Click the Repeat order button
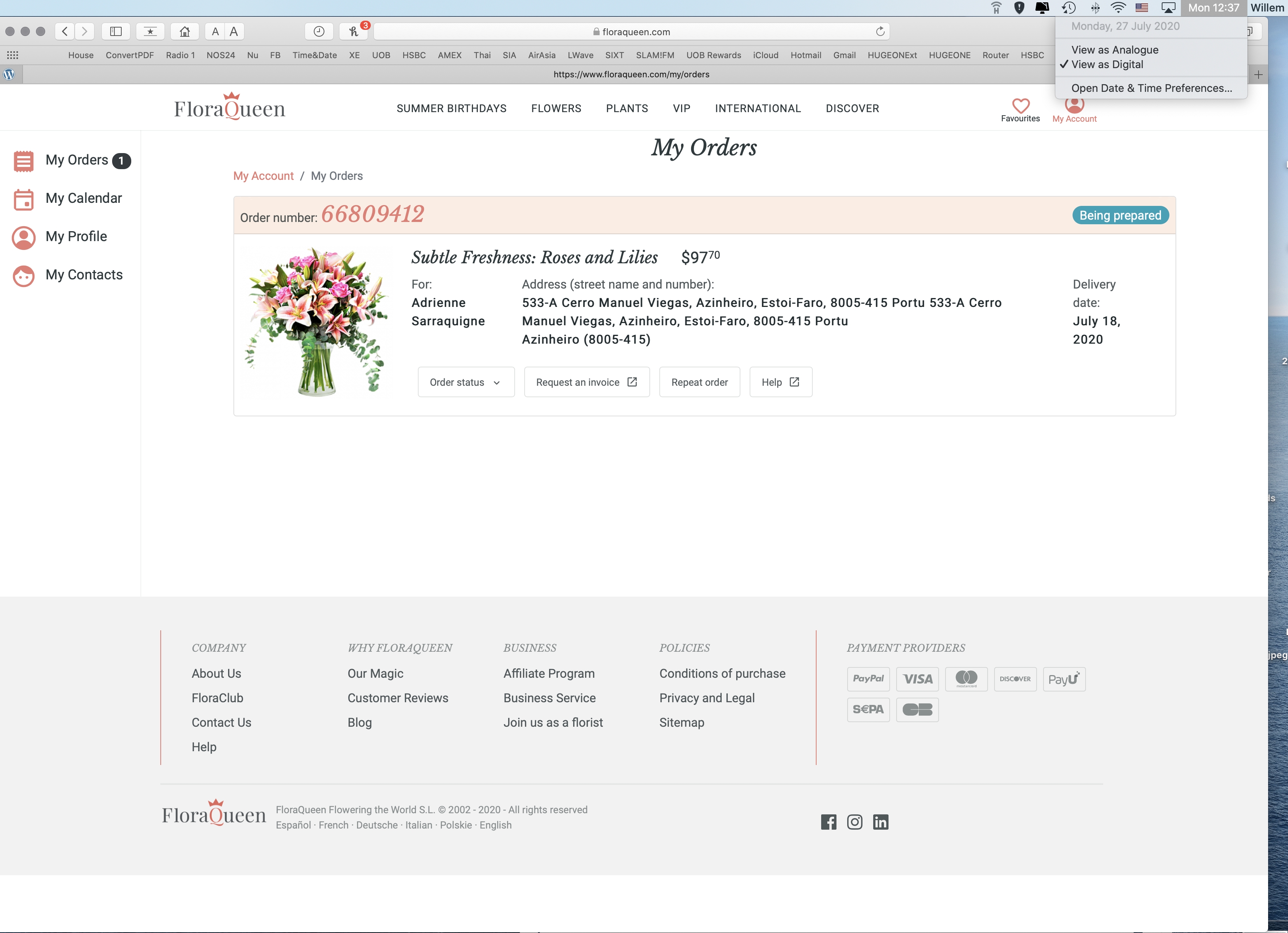 click(x=699, y=382)
